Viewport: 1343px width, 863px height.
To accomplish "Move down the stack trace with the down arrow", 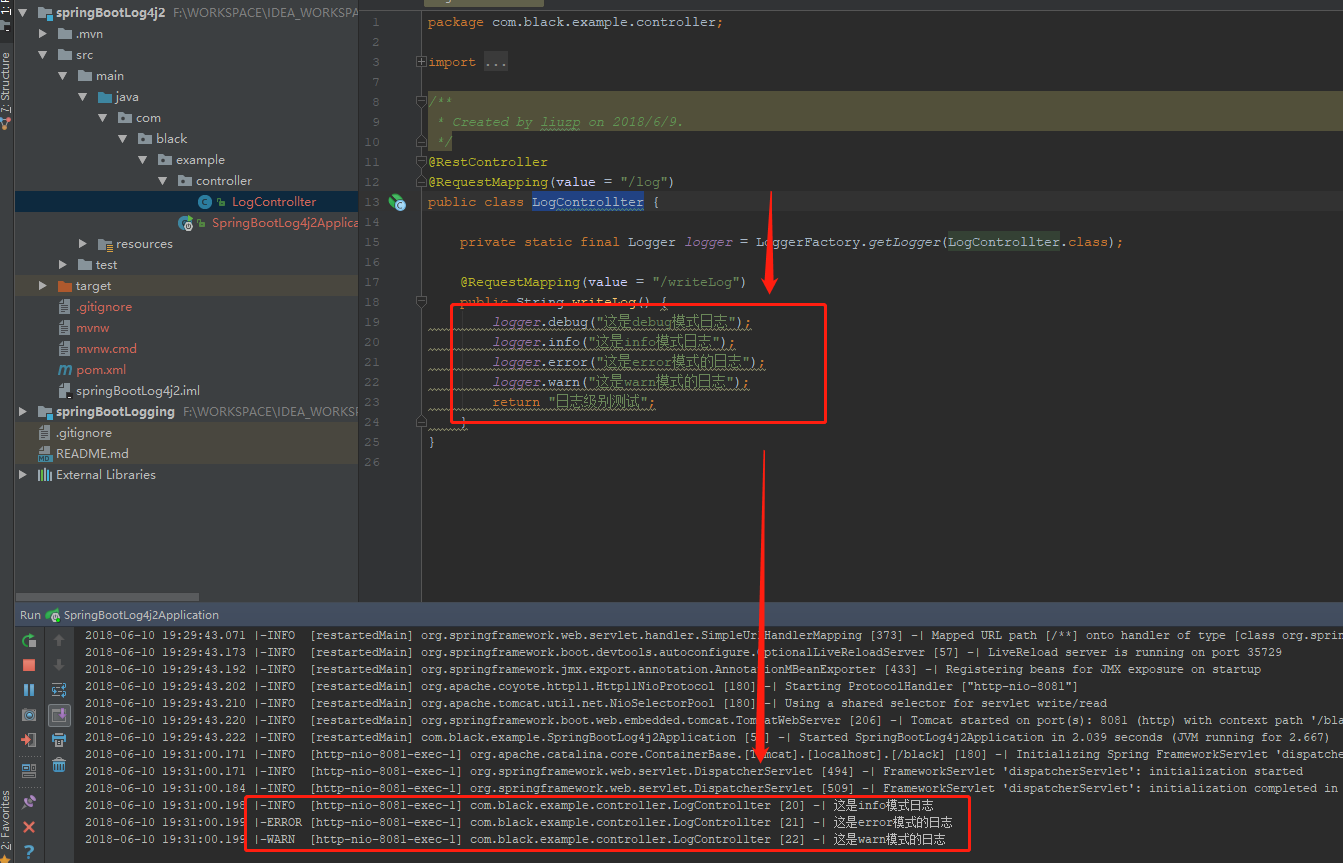I will tap(59, 665).
